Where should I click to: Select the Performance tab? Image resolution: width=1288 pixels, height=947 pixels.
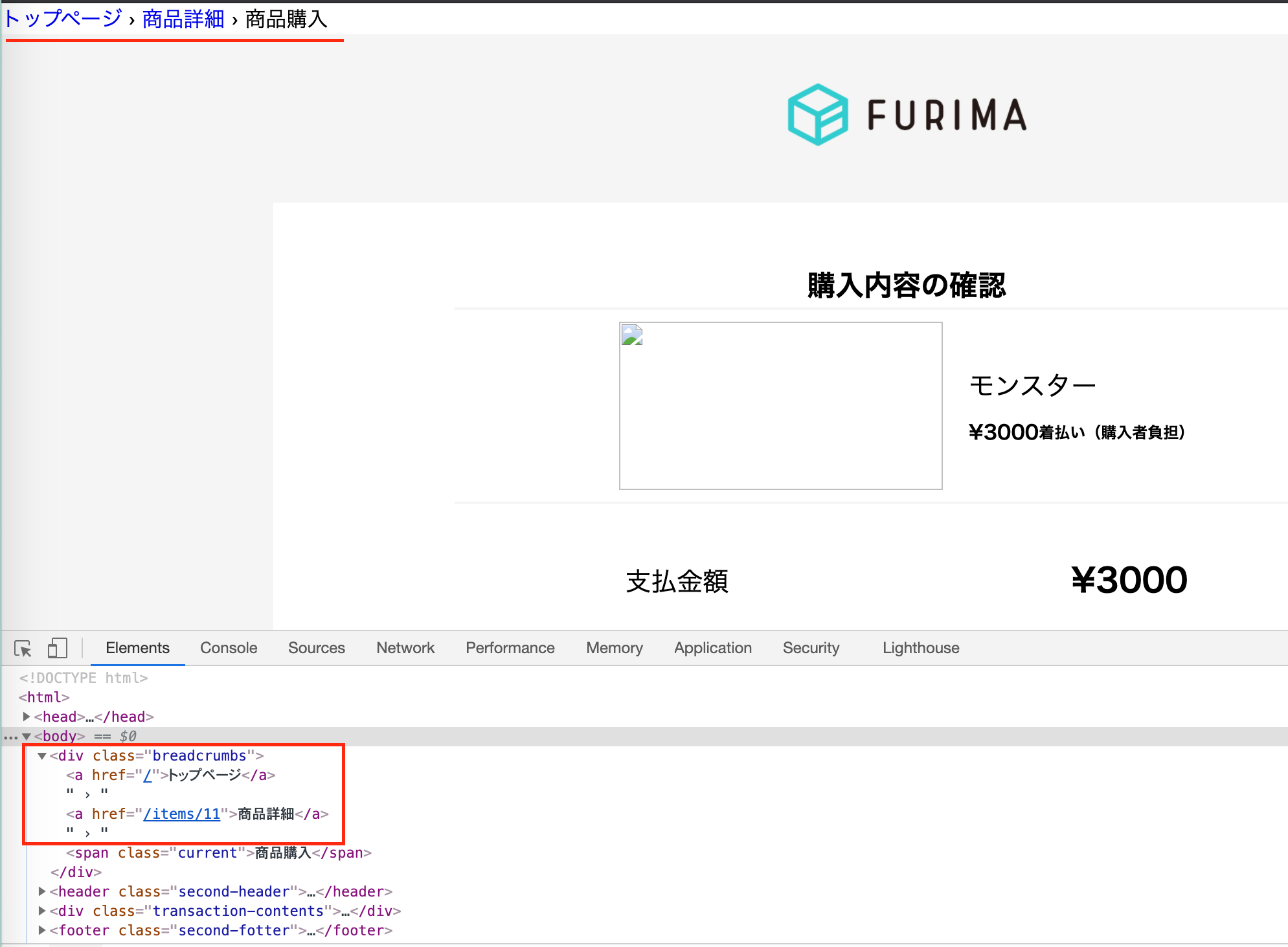click(510, 648)
